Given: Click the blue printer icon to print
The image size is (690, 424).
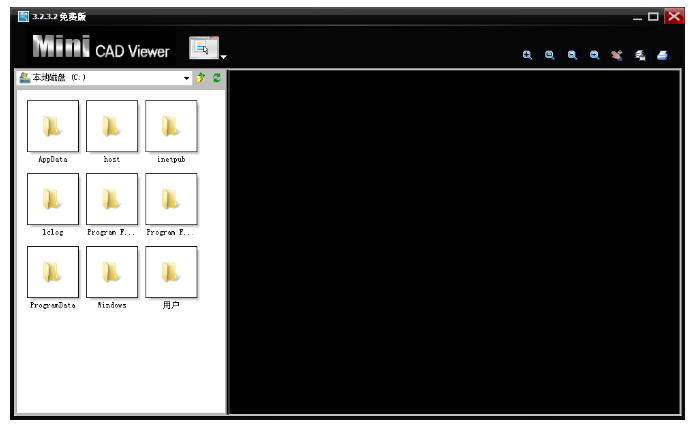Looking at the screenshot, I should 662,55.
